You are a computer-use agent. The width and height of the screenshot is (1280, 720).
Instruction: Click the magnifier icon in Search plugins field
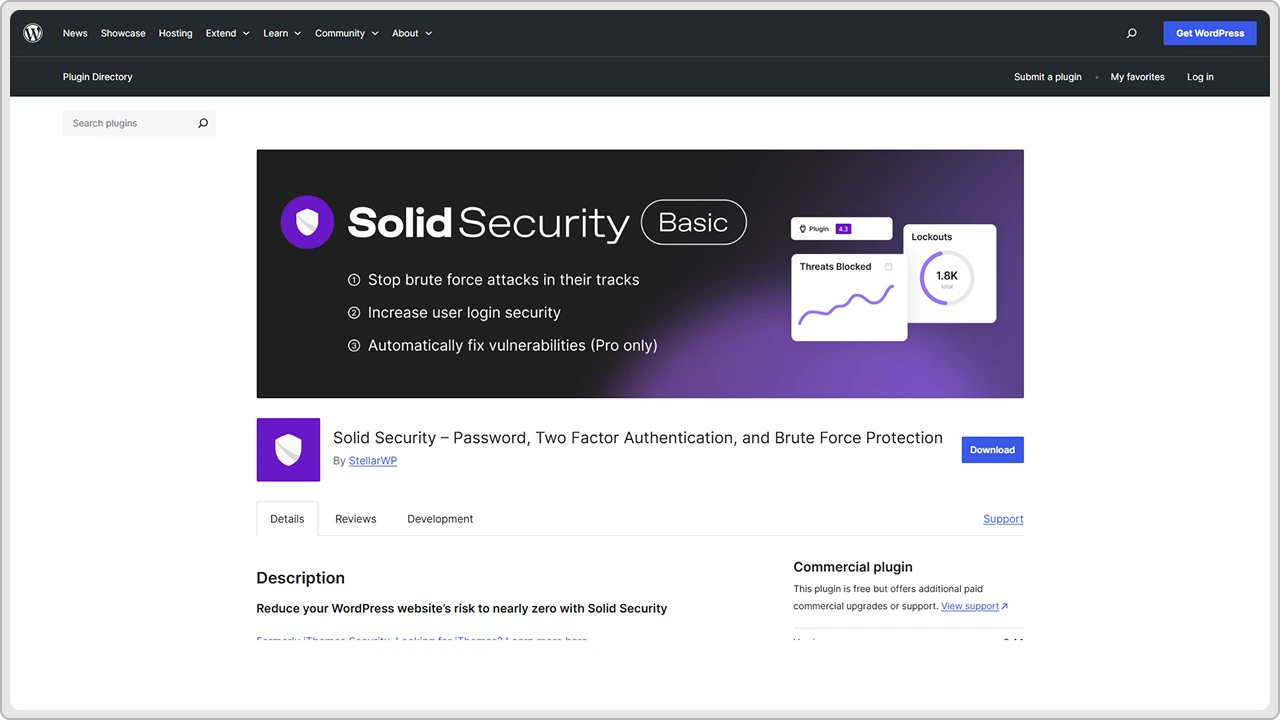coord(203,122)
